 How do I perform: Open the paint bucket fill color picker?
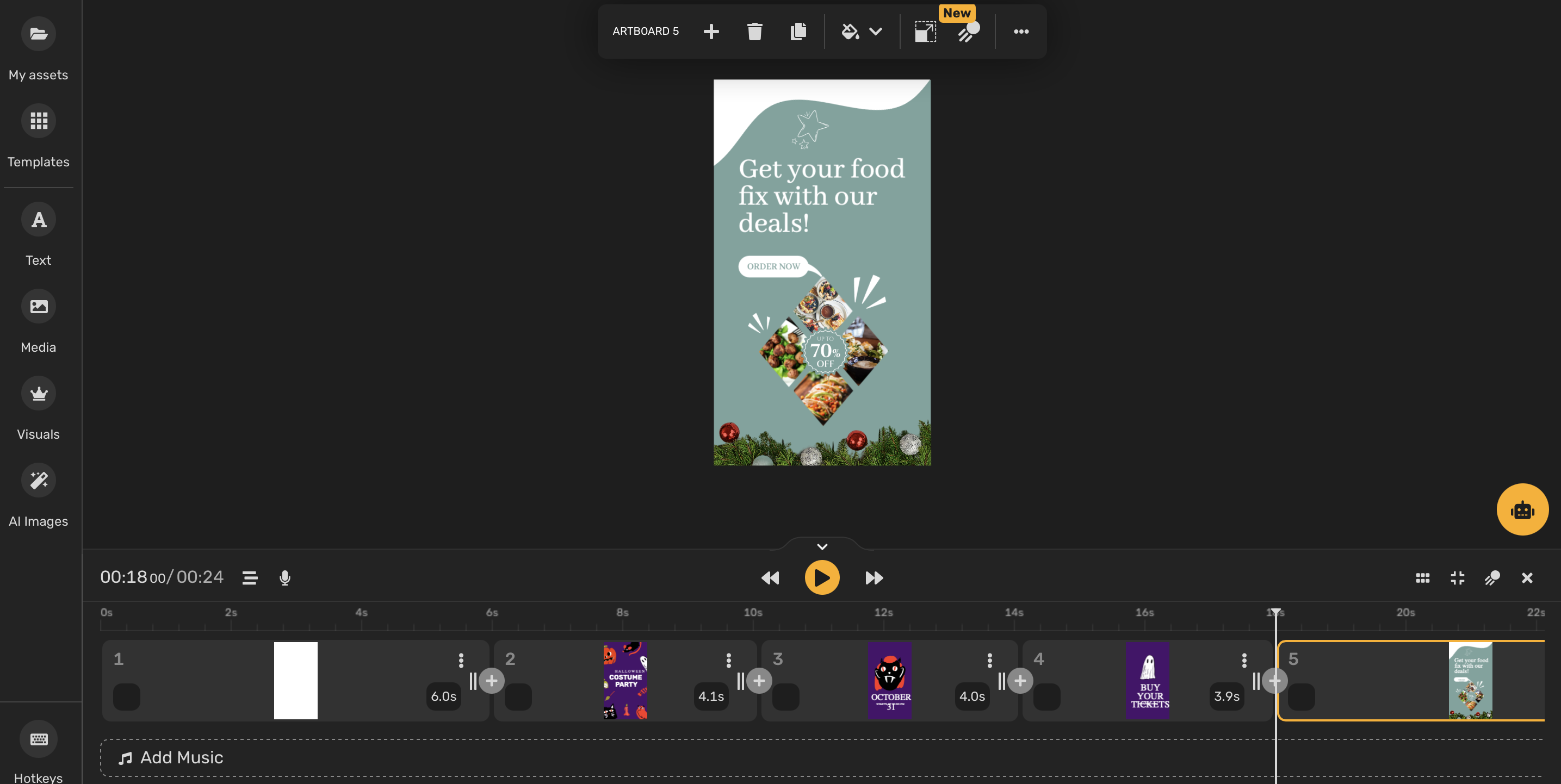coord(851,31)
